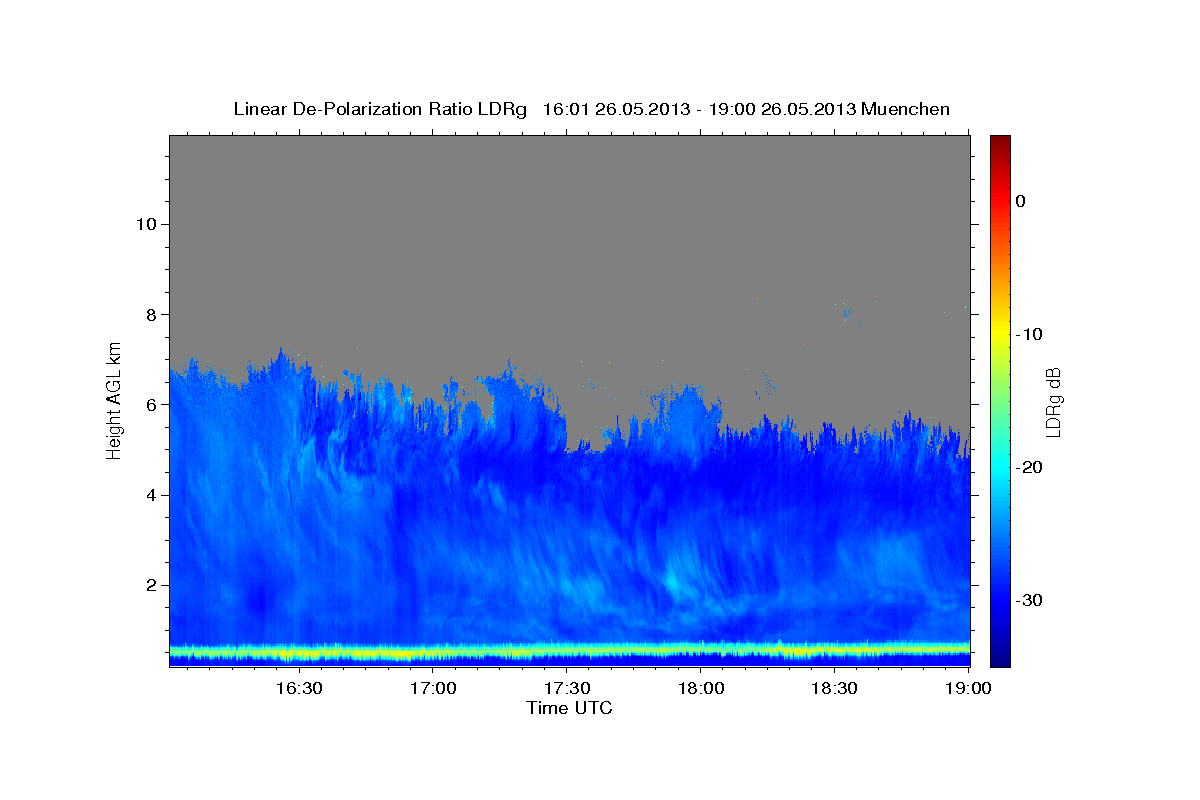This screenshot has height=800, width=1200.
Task: Click the 'Muenchen' location label
Action: [906, 108]
